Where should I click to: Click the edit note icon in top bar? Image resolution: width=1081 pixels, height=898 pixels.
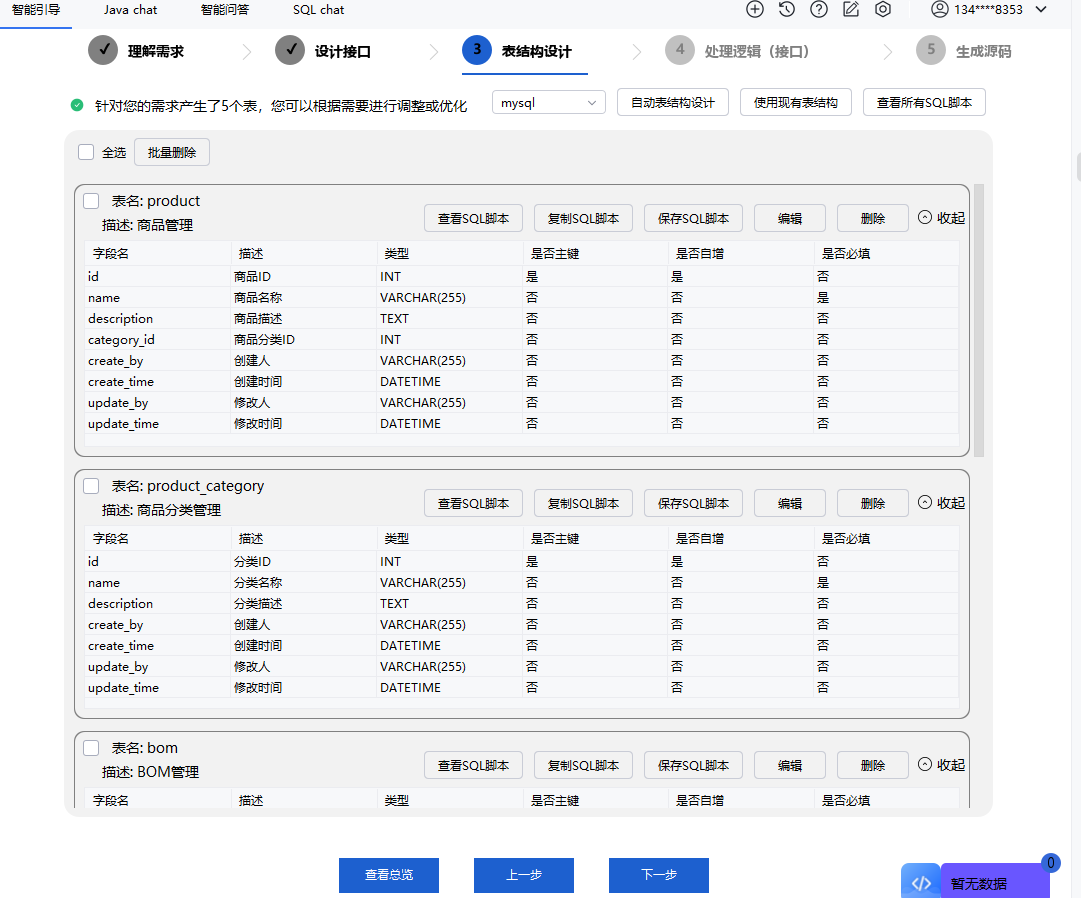[x=851, y=10]
